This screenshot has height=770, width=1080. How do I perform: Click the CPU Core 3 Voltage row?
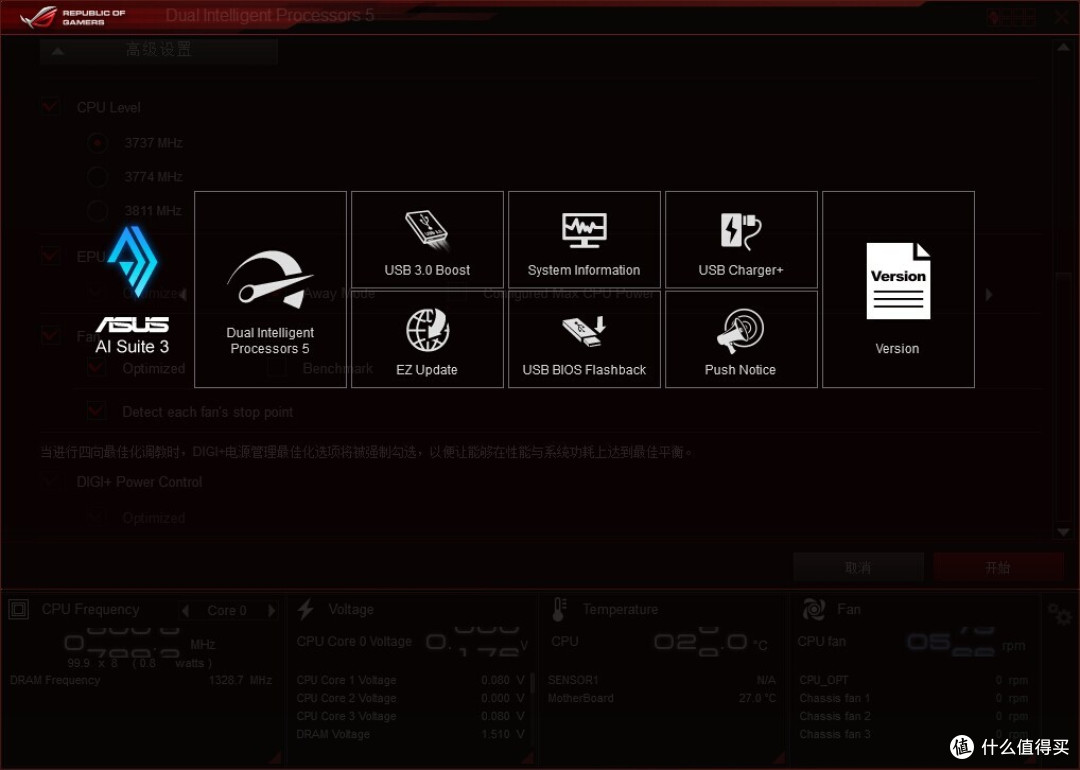(411, 716)
